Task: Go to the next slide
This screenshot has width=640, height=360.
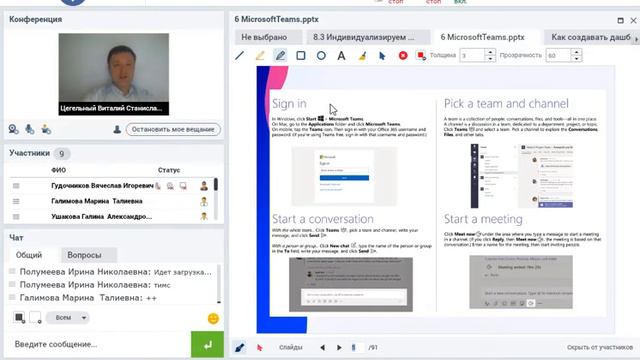Action: (339, 348)
